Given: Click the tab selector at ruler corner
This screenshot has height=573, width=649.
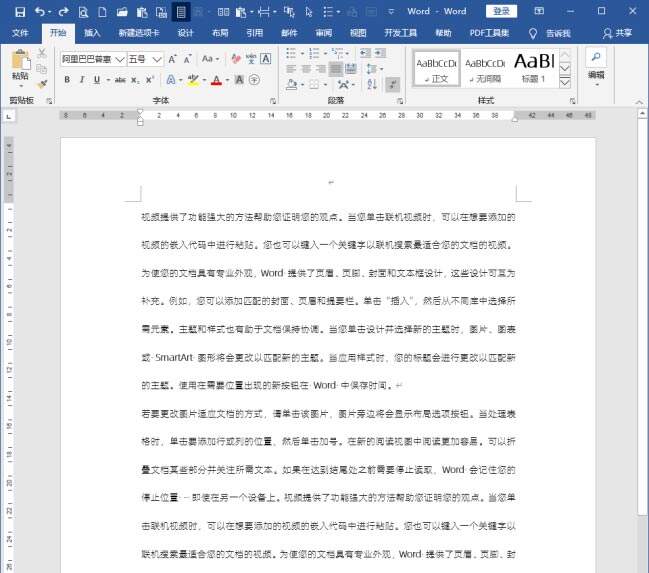Looking at the screenshot, I should click(x=9, y=116).
